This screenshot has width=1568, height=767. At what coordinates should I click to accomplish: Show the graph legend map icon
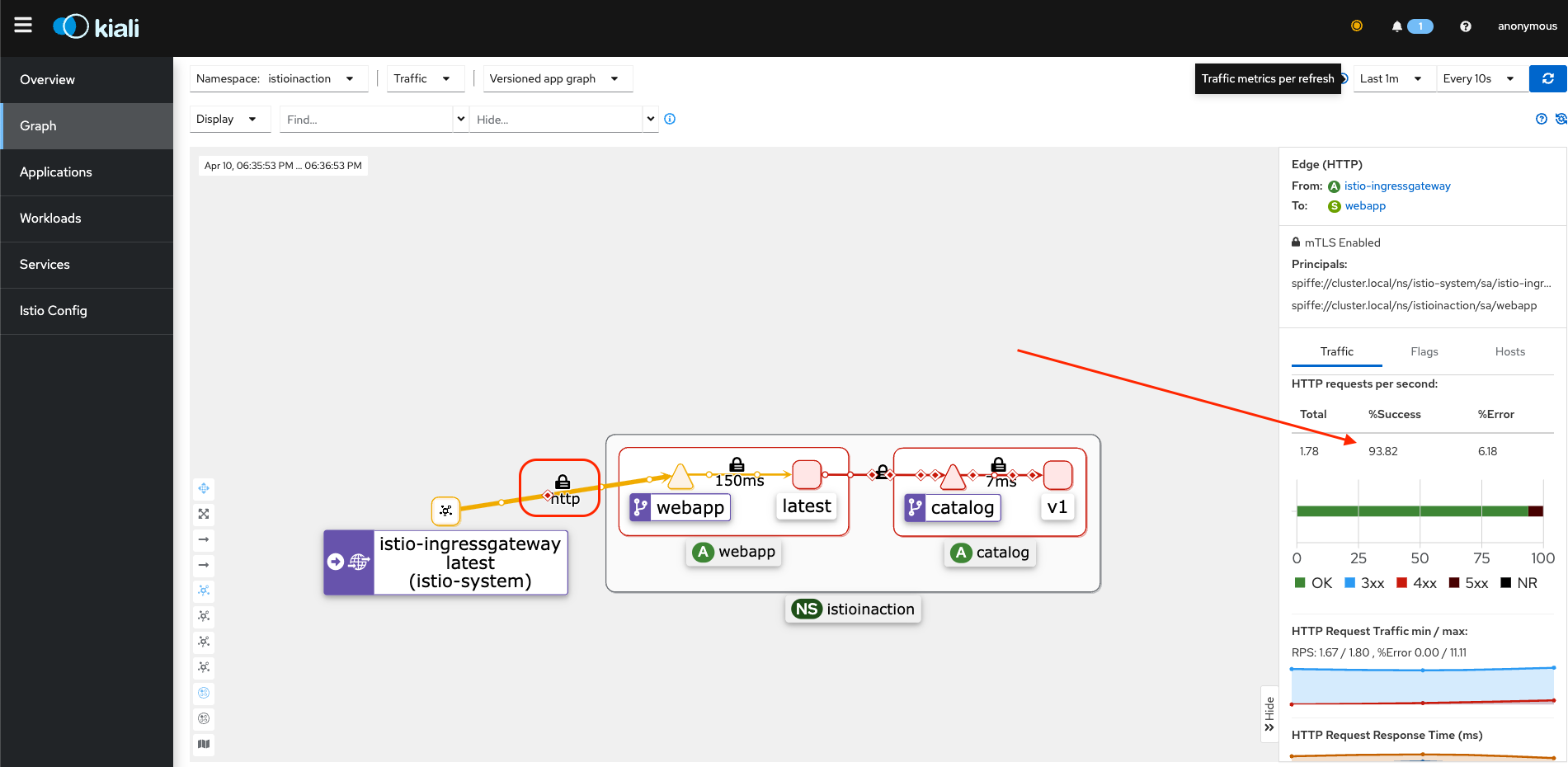(204, 744)
